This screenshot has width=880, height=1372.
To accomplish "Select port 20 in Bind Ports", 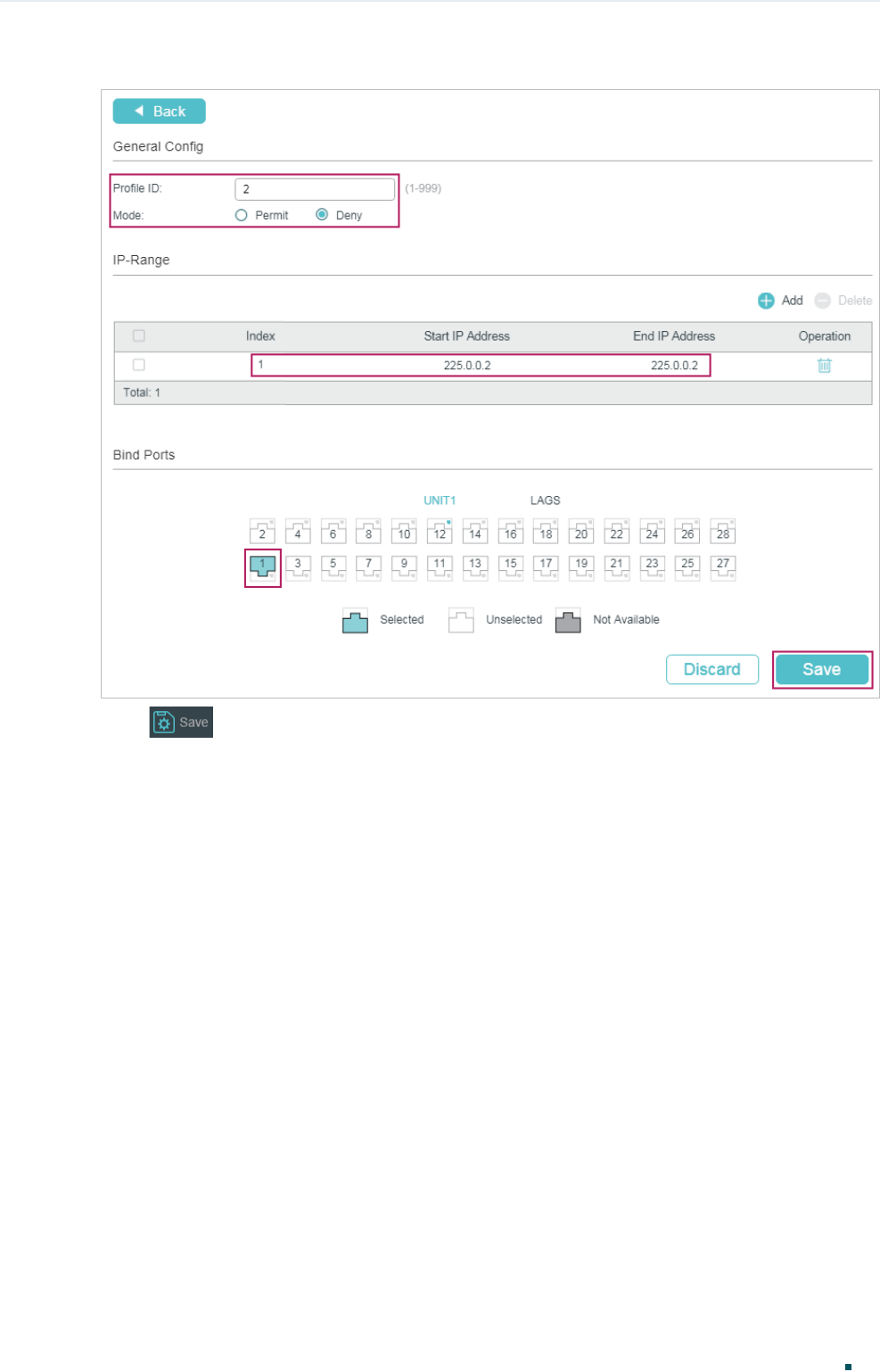I will click(581, 532).
